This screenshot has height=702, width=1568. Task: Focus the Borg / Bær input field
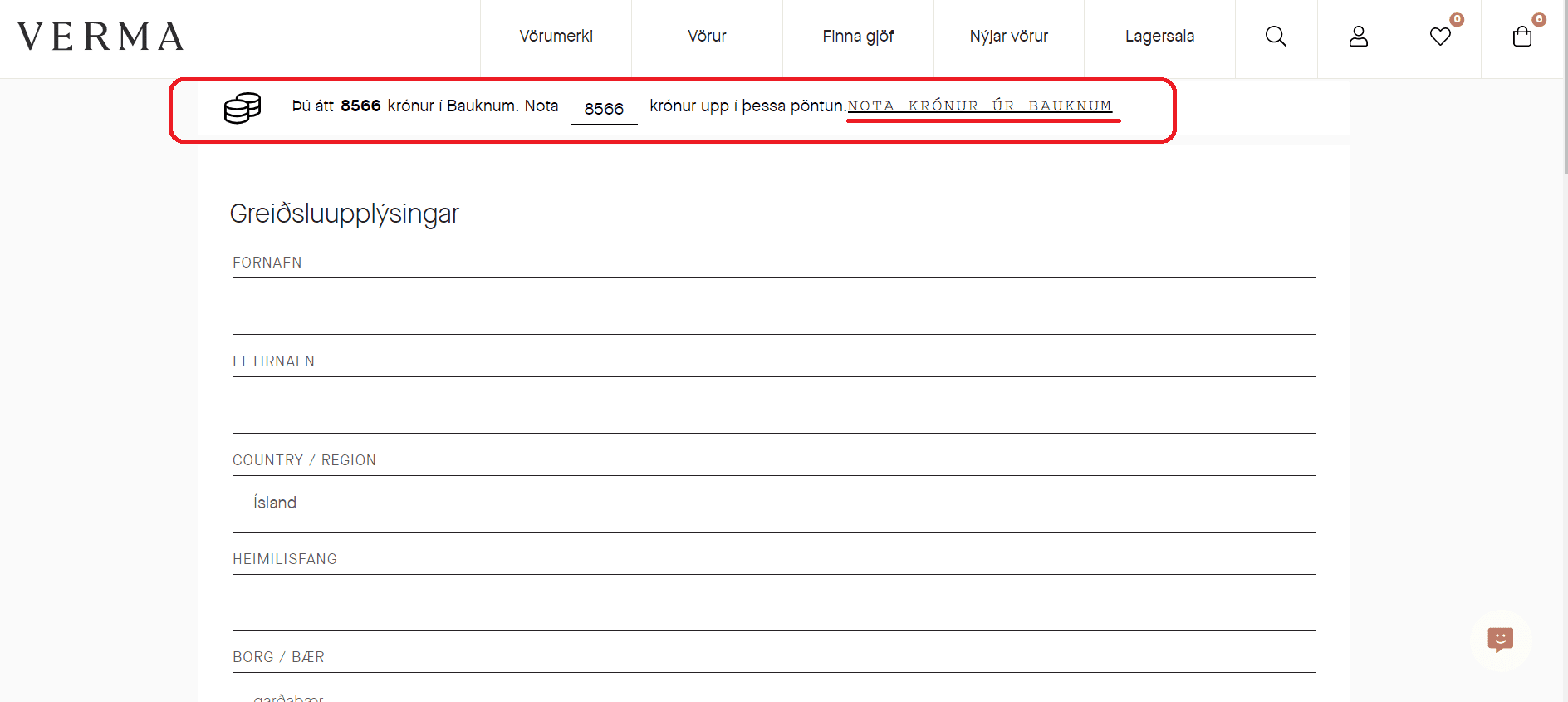774,687
